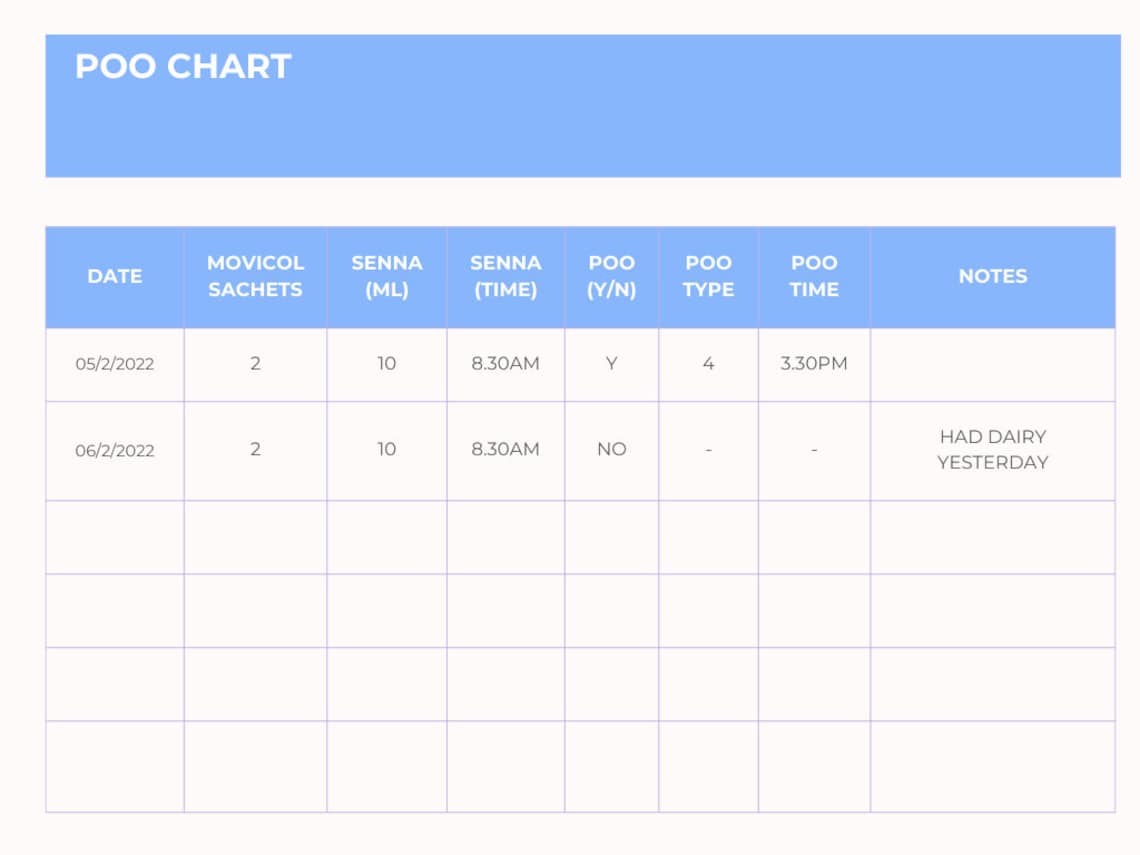The height and width of the screenshot is (855, 1140).
Task: Click the 10 value under SENNA (ML)
Action: 386,364
